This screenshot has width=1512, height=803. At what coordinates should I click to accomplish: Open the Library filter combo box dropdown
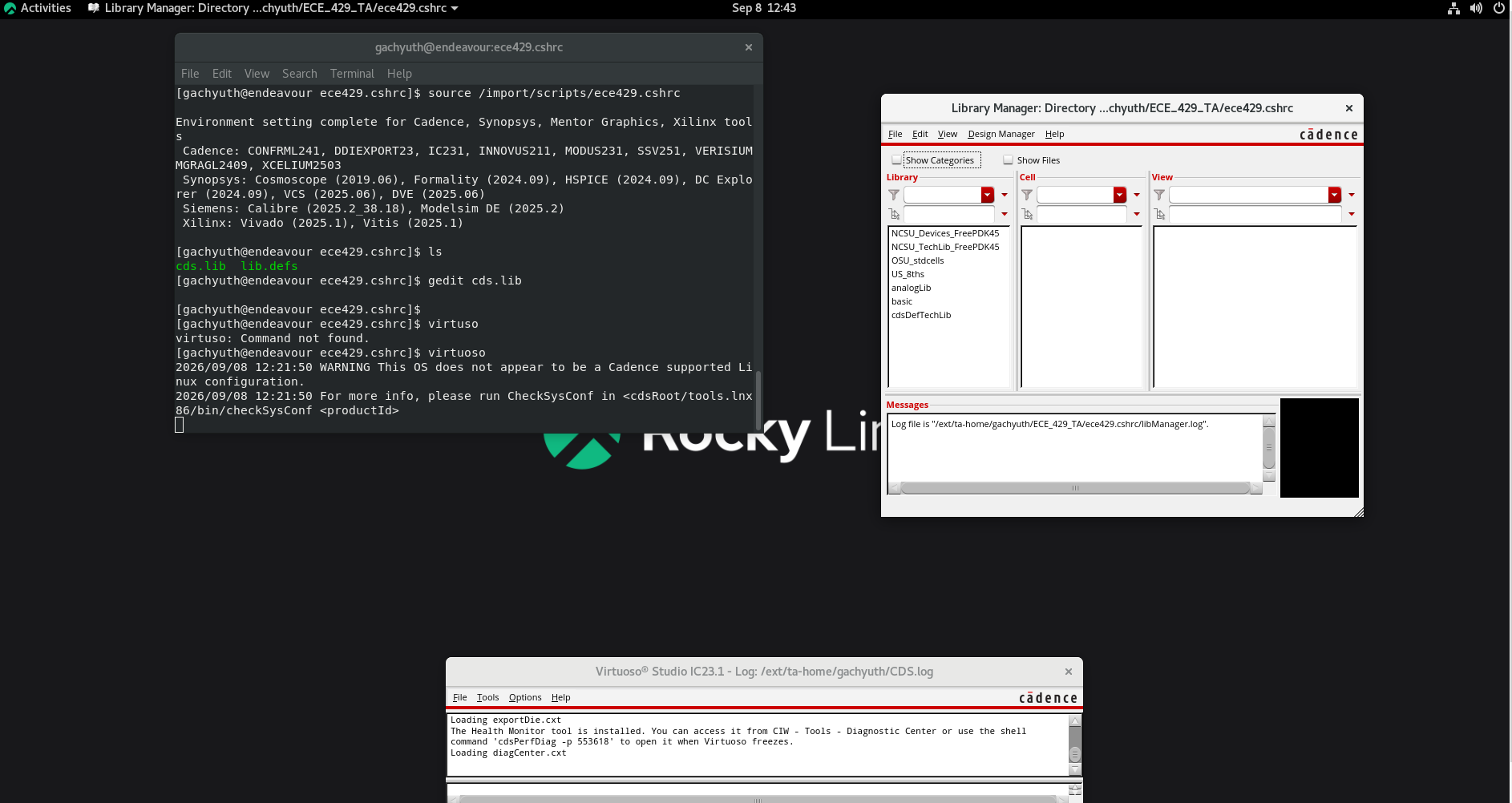coord(988,195)
